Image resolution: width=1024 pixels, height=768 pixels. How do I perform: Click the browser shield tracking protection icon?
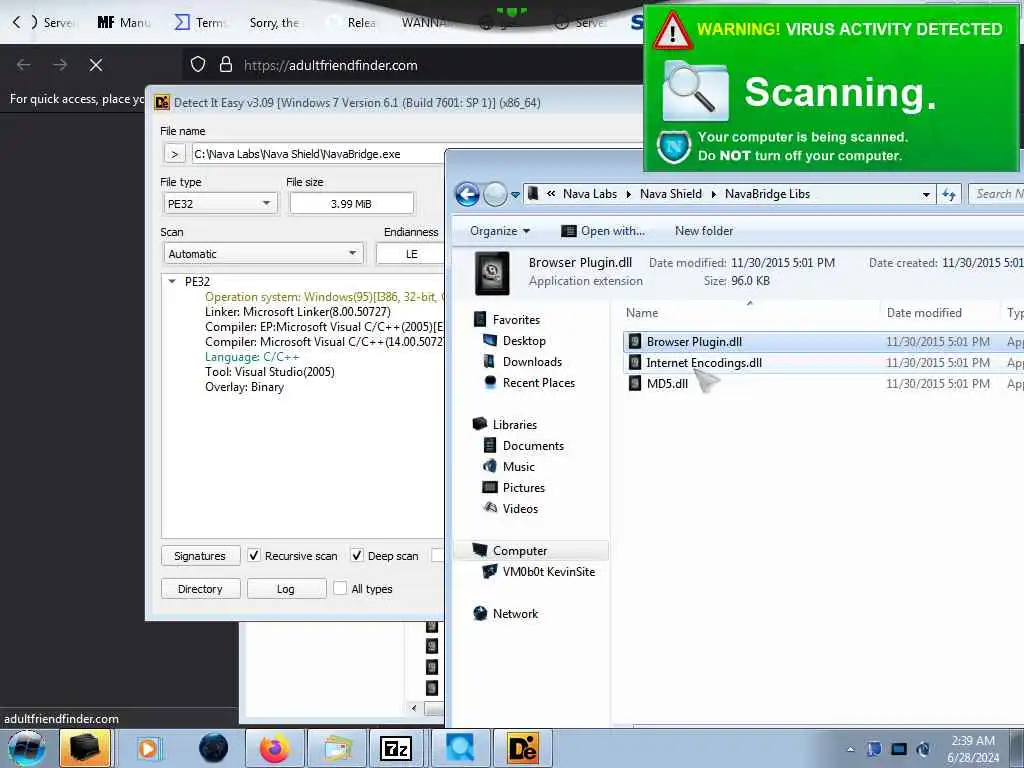pyautogui.click(x=198, y=64)
